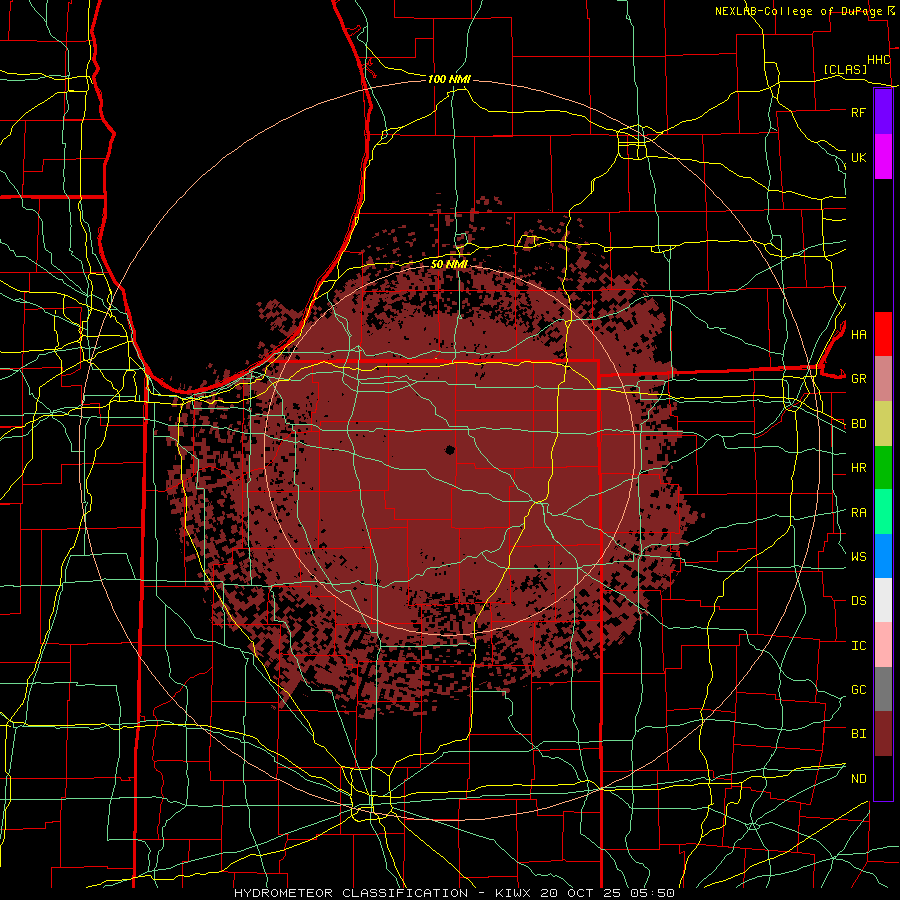Click the brown BI legend swatch
Screen dimensions: 900x900
click(883, 734)
